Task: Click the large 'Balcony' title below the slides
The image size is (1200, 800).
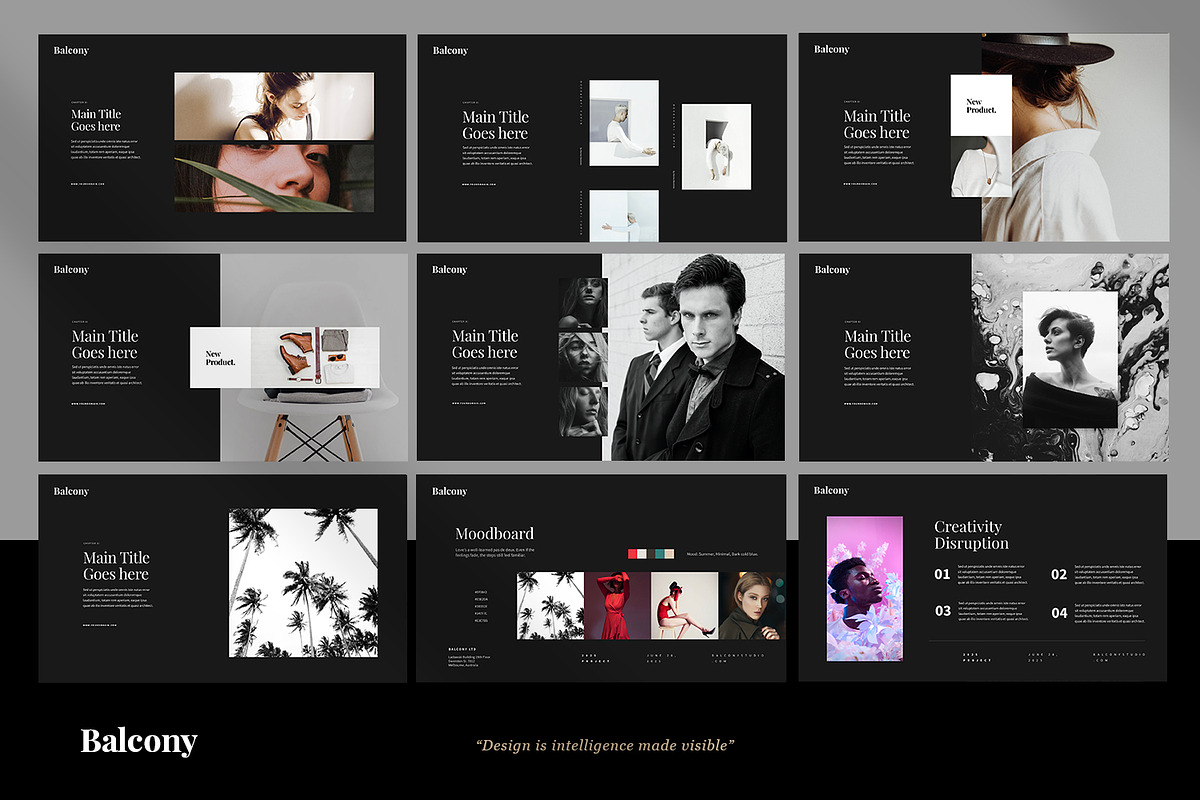Action: (139, 741)
